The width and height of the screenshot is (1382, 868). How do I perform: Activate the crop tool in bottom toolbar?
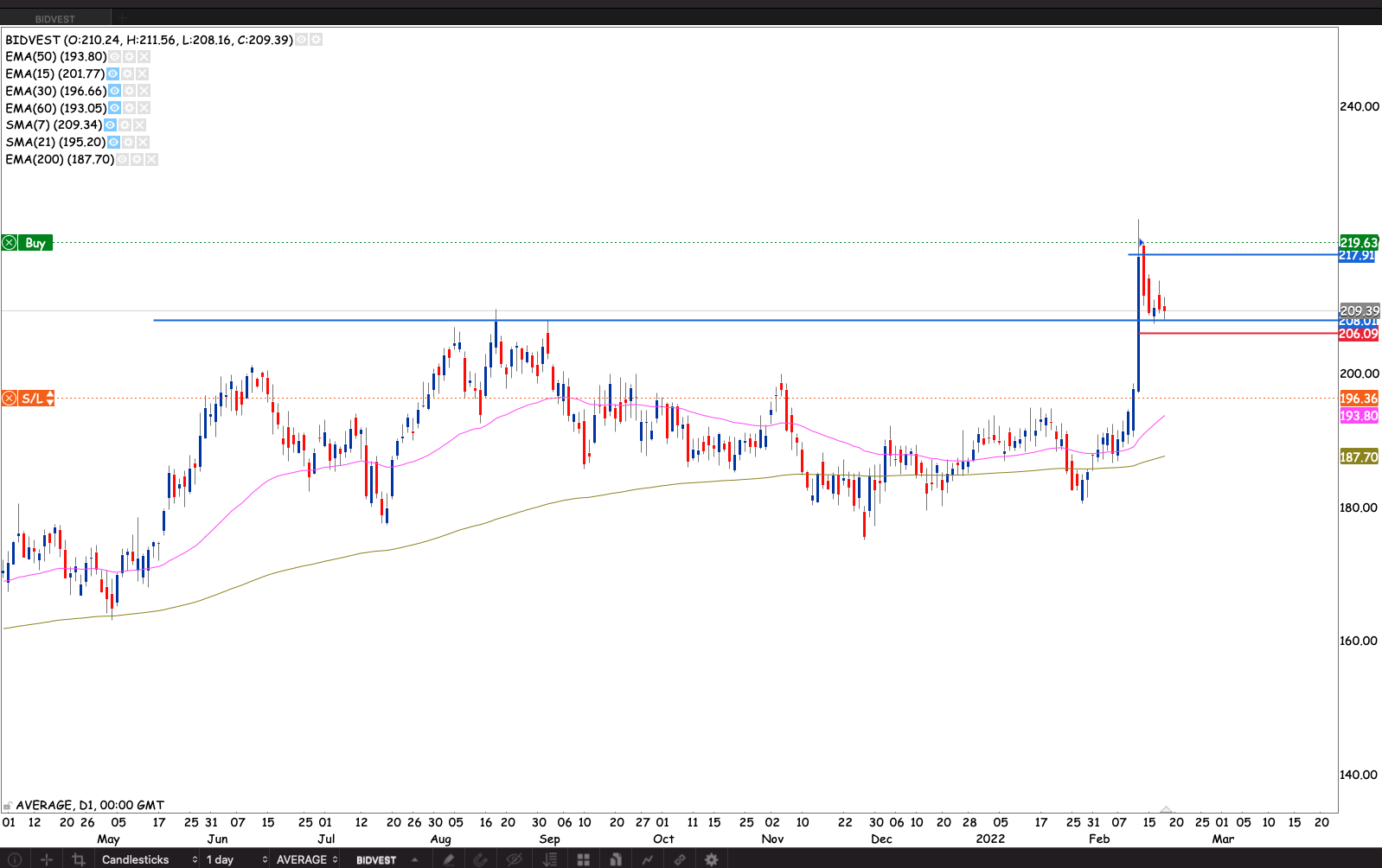pos(79,859)
